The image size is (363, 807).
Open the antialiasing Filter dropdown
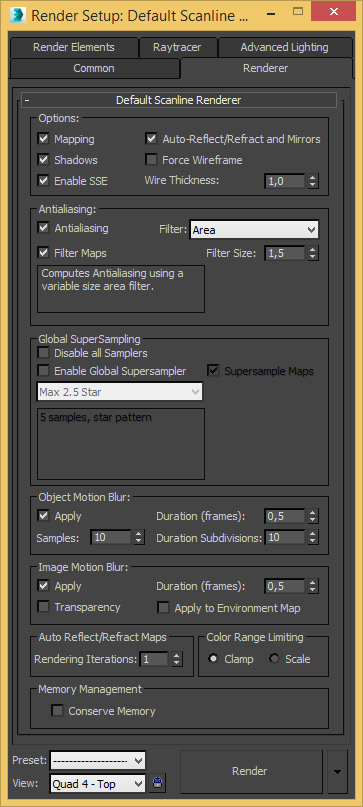coord(254,230)
